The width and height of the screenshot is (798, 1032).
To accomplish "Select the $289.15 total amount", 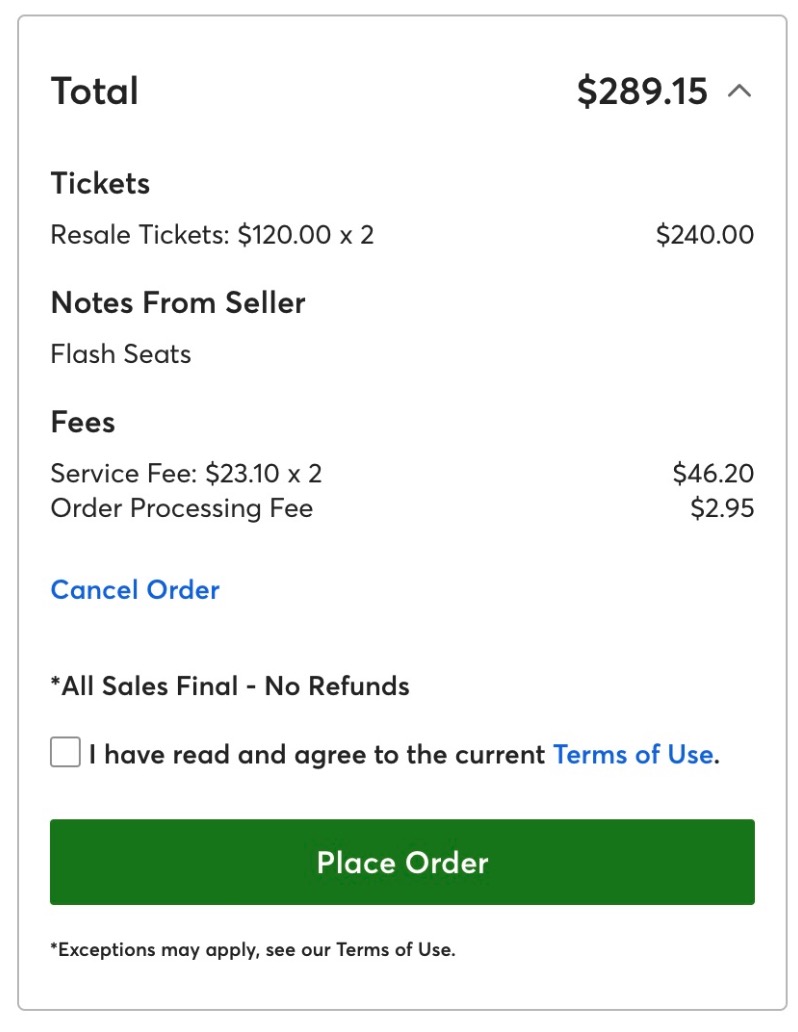I will point(642,92).
